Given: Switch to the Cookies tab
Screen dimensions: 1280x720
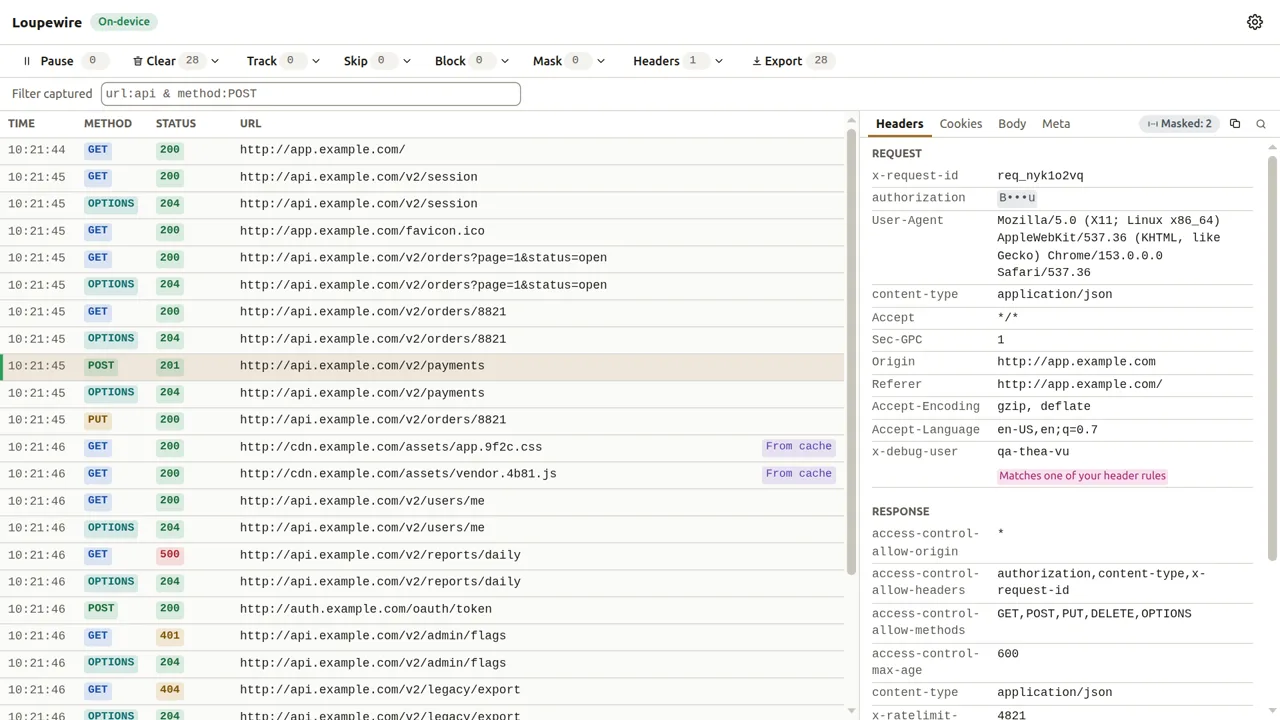Looking at the screenshot, I should click(961, 124).
